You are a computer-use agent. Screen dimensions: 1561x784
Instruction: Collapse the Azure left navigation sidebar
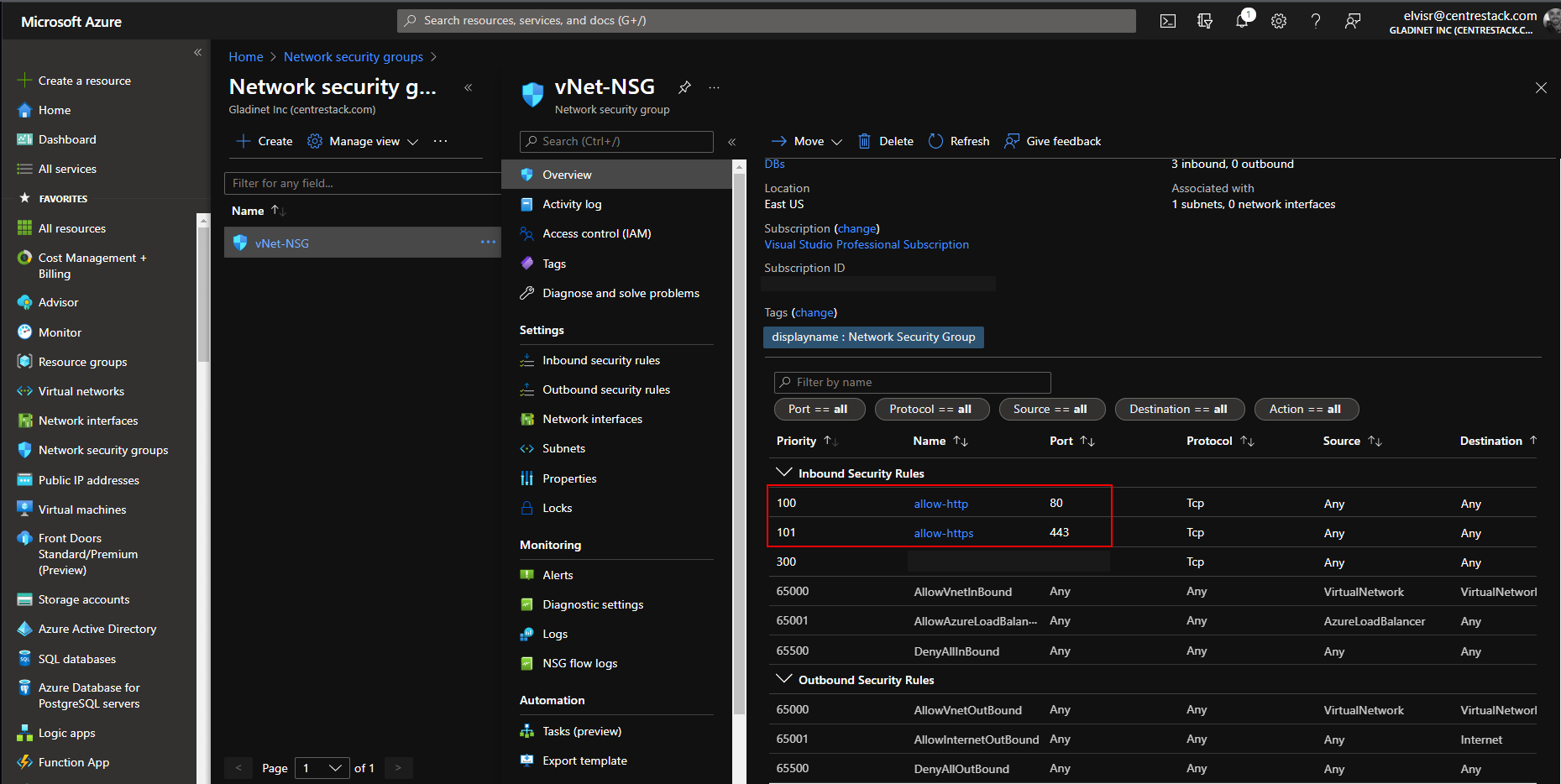(198, 52)
